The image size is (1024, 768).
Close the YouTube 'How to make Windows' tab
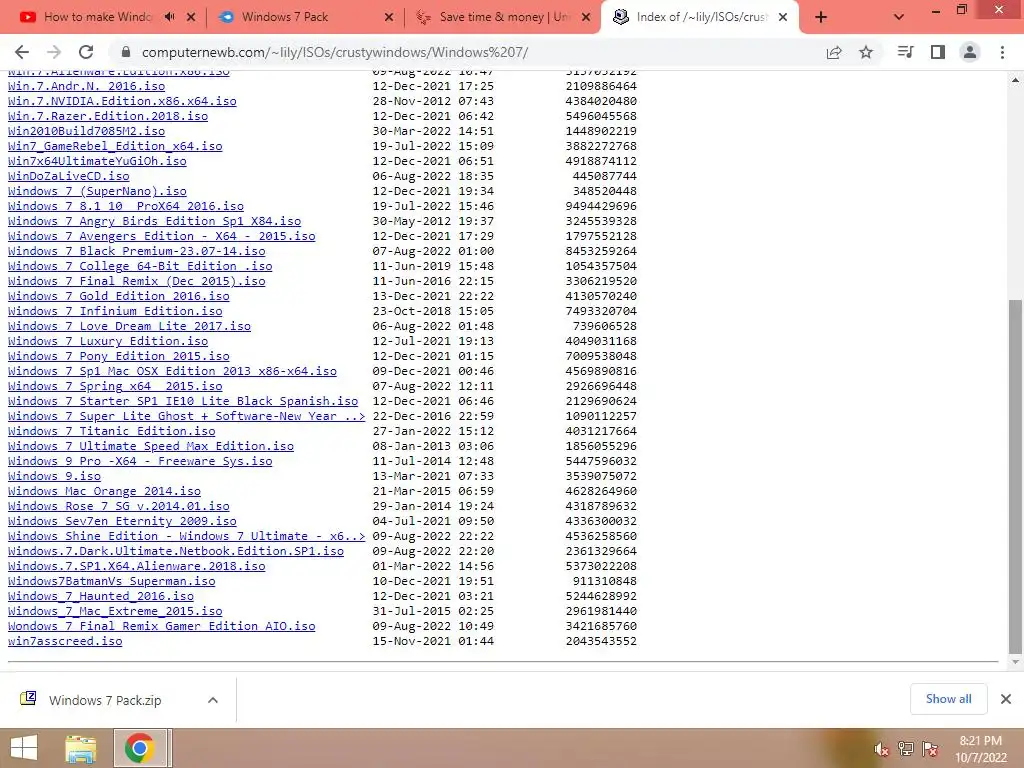[191, 17]
